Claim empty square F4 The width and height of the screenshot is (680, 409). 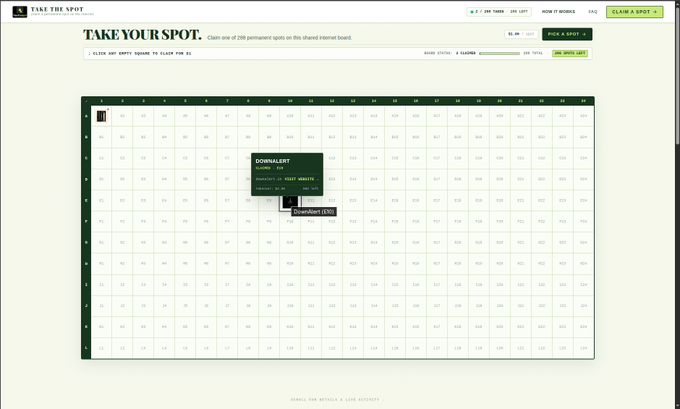click(x=164, y=222)
